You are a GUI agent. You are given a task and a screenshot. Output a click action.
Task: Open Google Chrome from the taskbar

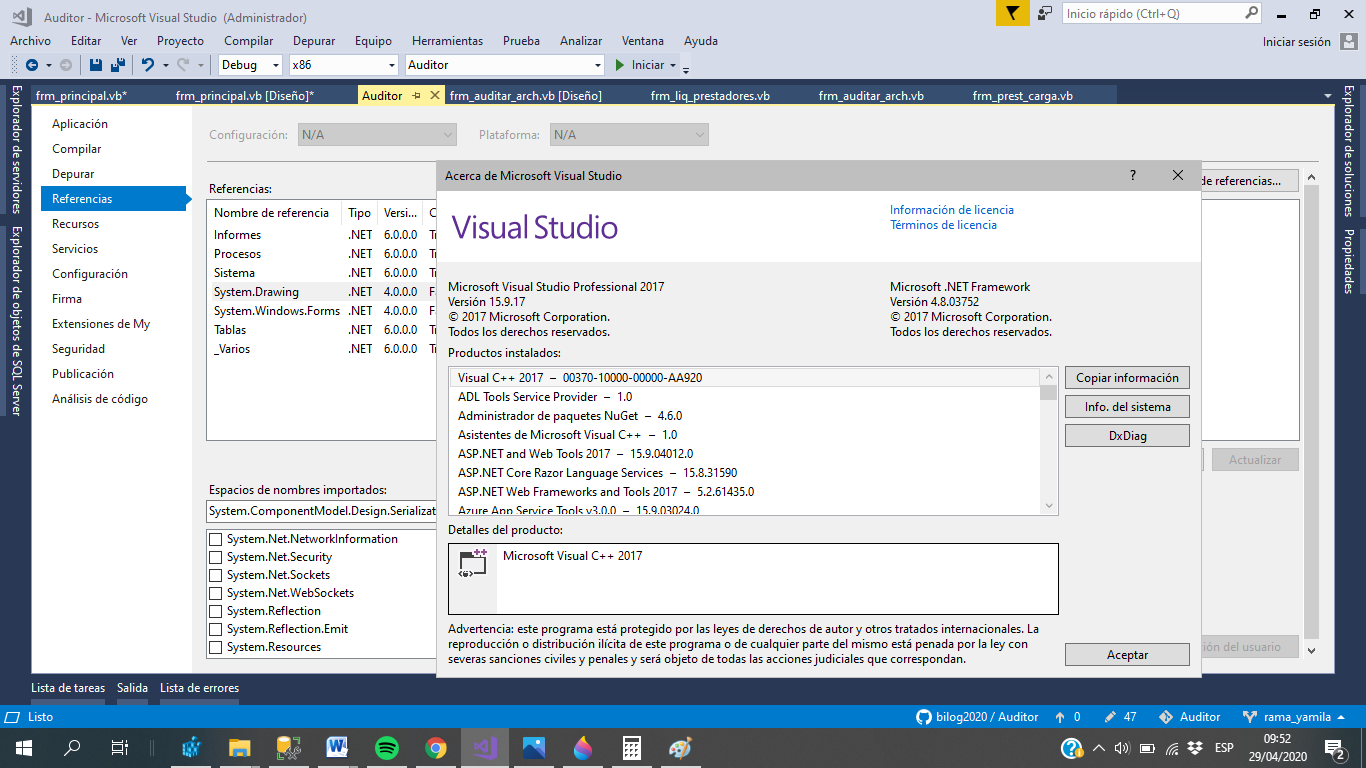click(x=435, y=748)
